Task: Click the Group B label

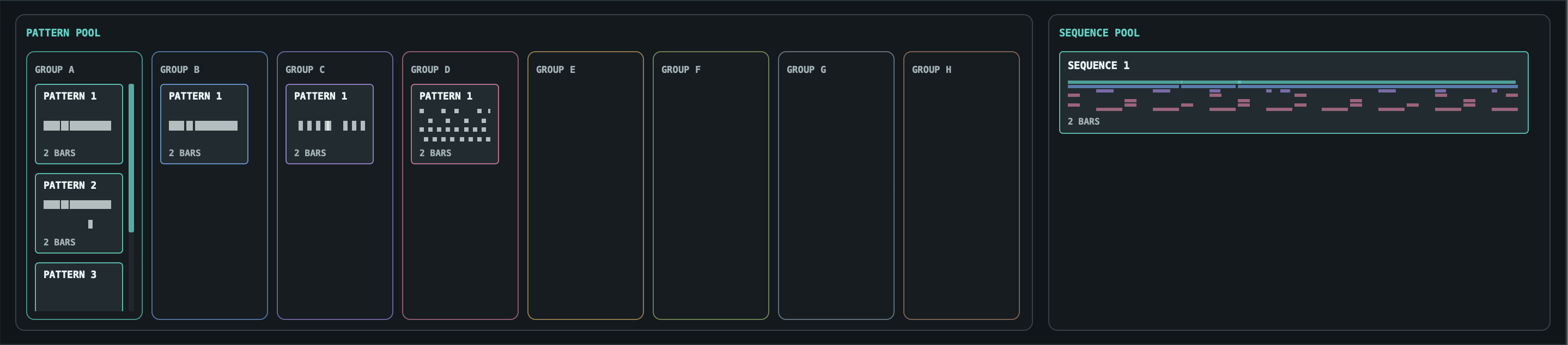Action: coord(180,69)
